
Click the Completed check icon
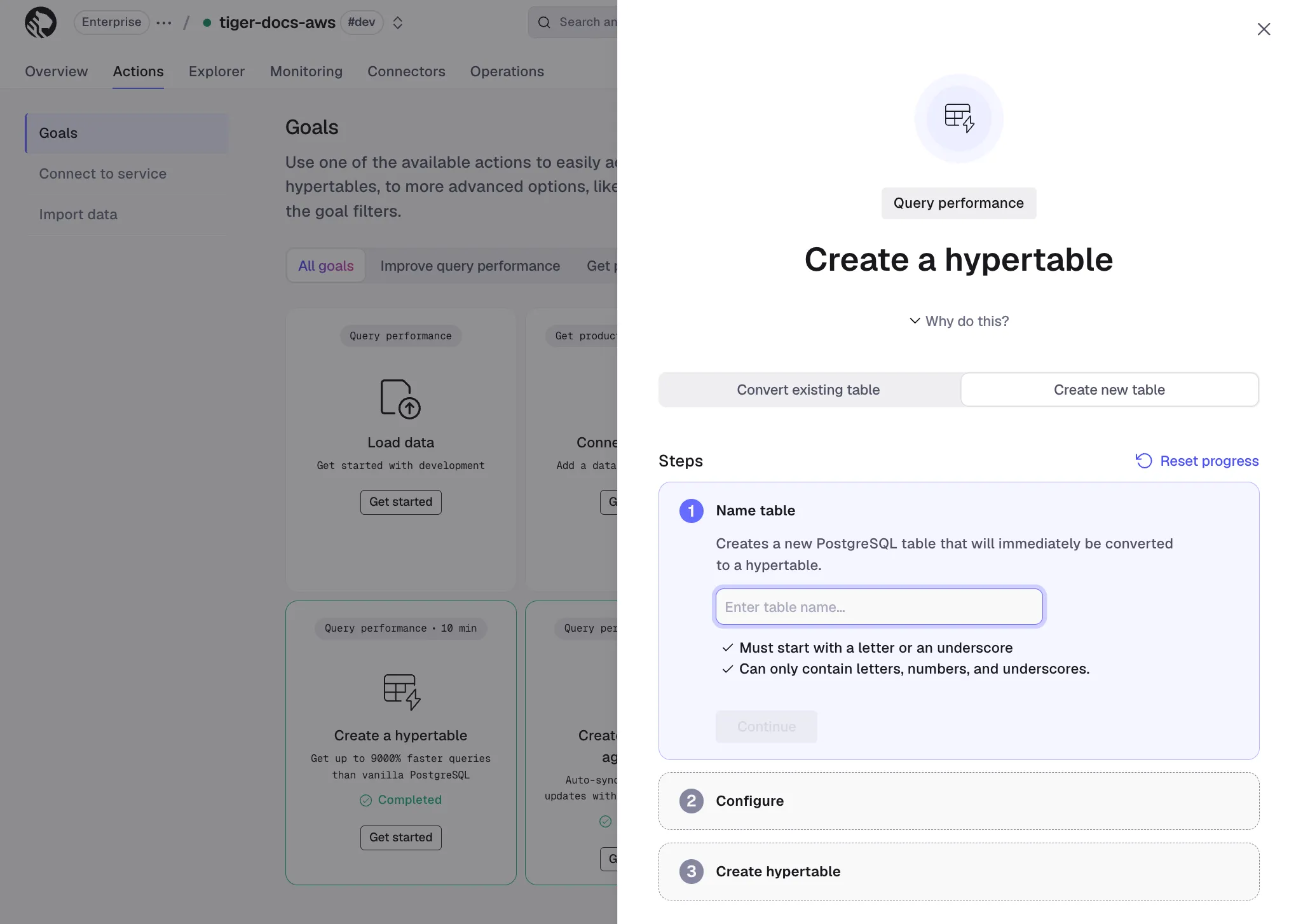365,800
